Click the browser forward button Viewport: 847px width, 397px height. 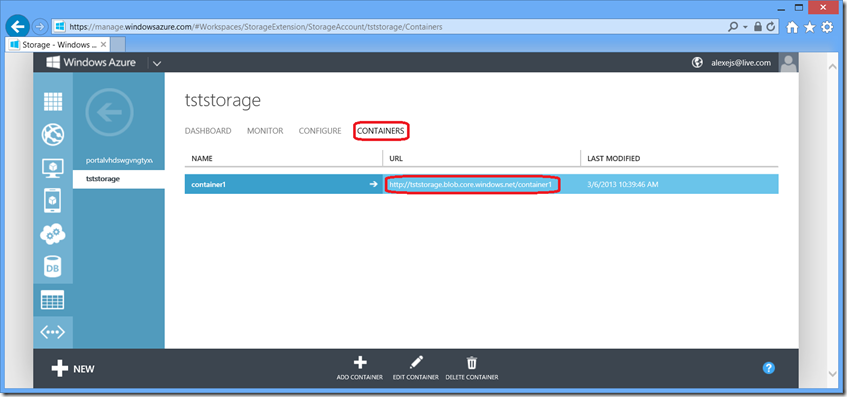pyautogui.click(x=40, y=26)
